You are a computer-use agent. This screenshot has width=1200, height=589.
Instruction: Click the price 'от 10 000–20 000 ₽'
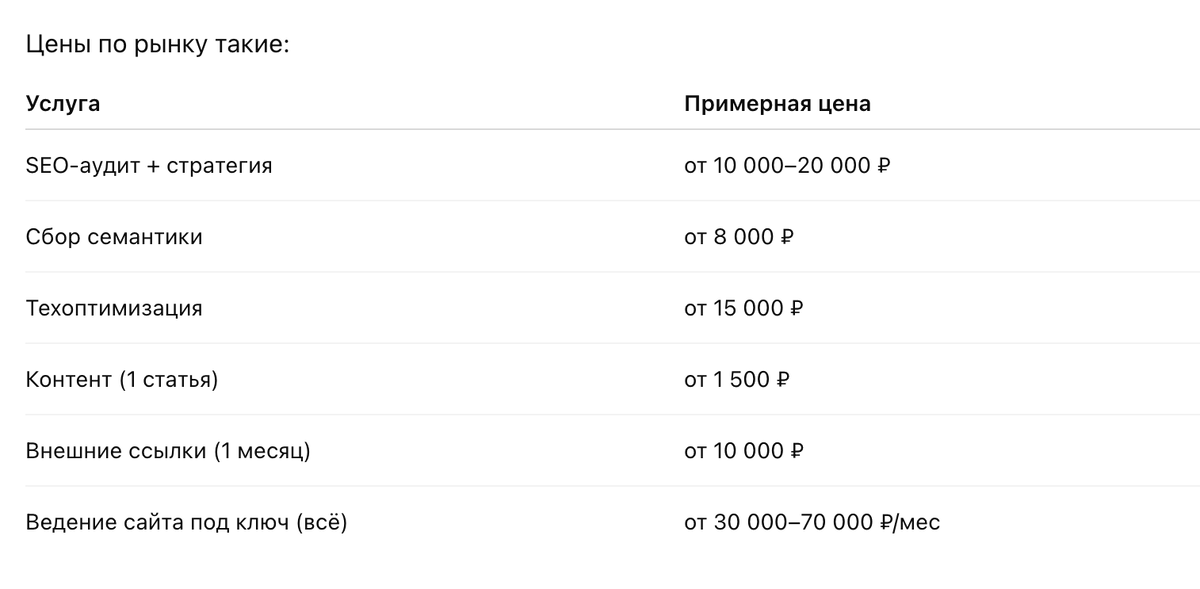coord(787,165)
